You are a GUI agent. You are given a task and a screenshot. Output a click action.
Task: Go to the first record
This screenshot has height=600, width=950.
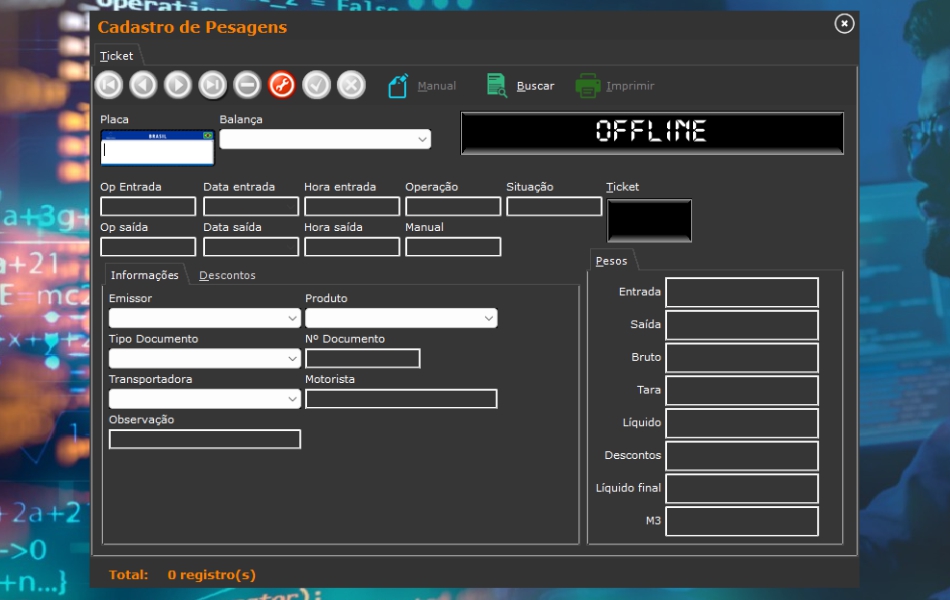click(x=109, y=86)
